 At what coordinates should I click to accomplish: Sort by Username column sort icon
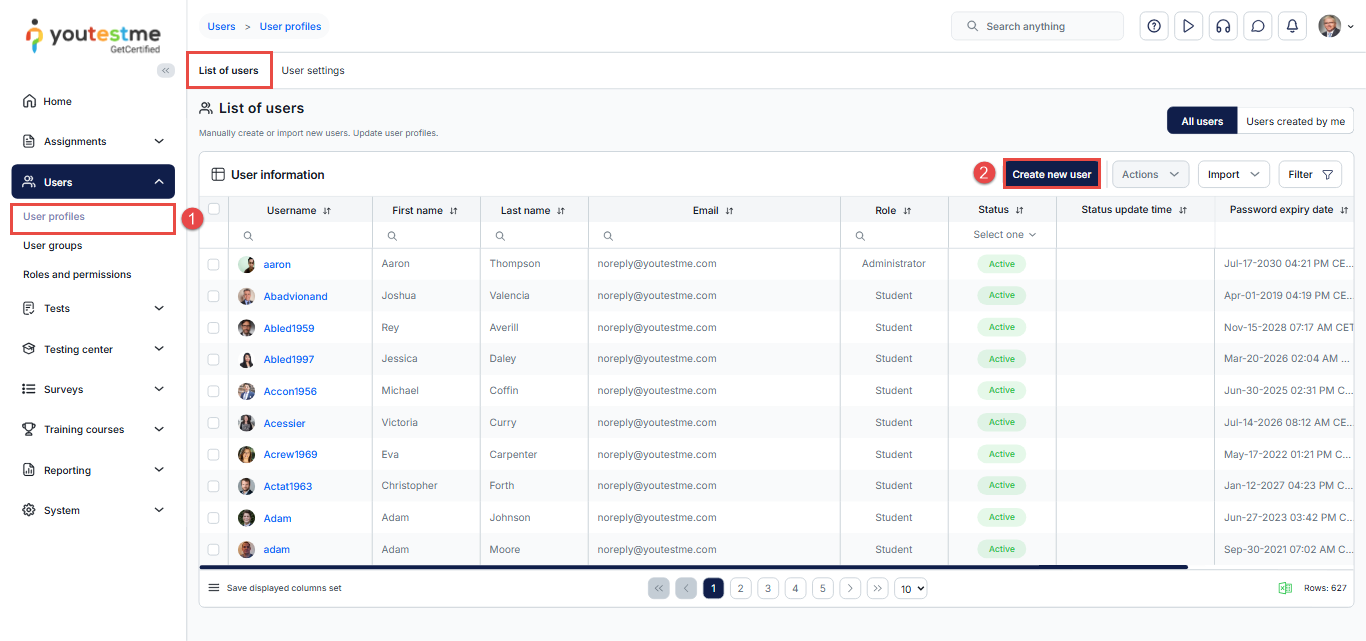coord(327,211)
